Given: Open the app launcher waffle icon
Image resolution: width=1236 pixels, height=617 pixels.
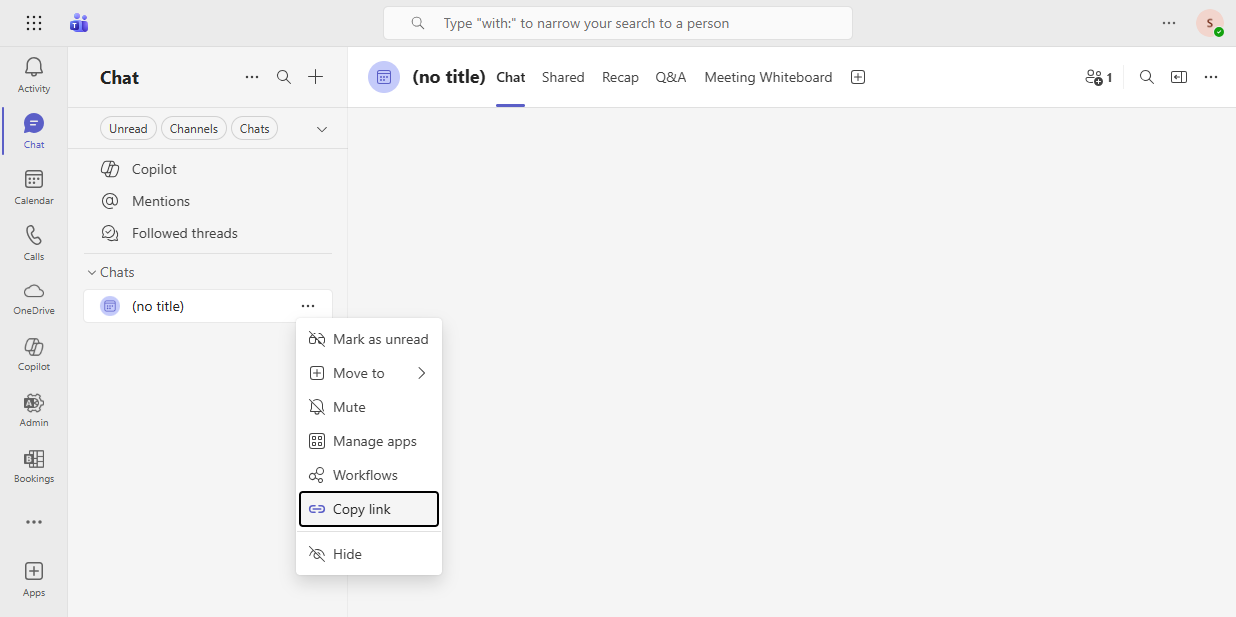Looking at the screenshot, I should [34, 23].
